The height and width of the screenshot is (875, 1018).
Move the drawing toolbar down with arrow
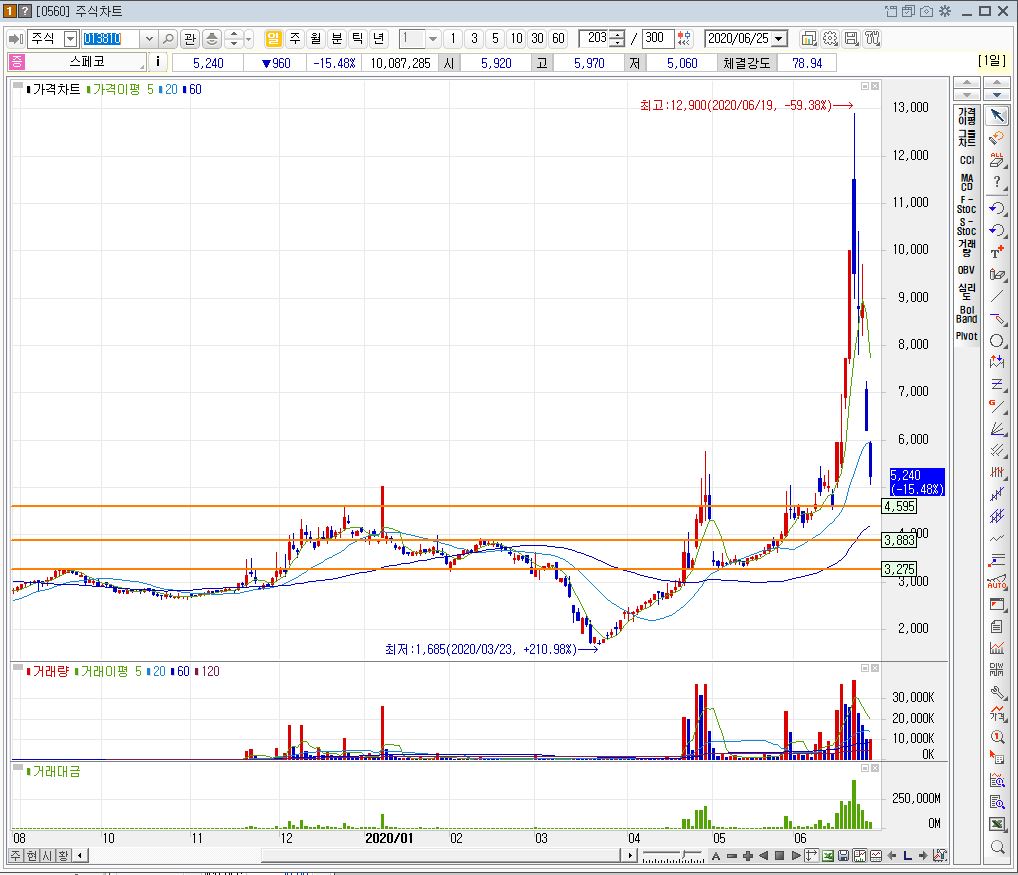(997, 94)
